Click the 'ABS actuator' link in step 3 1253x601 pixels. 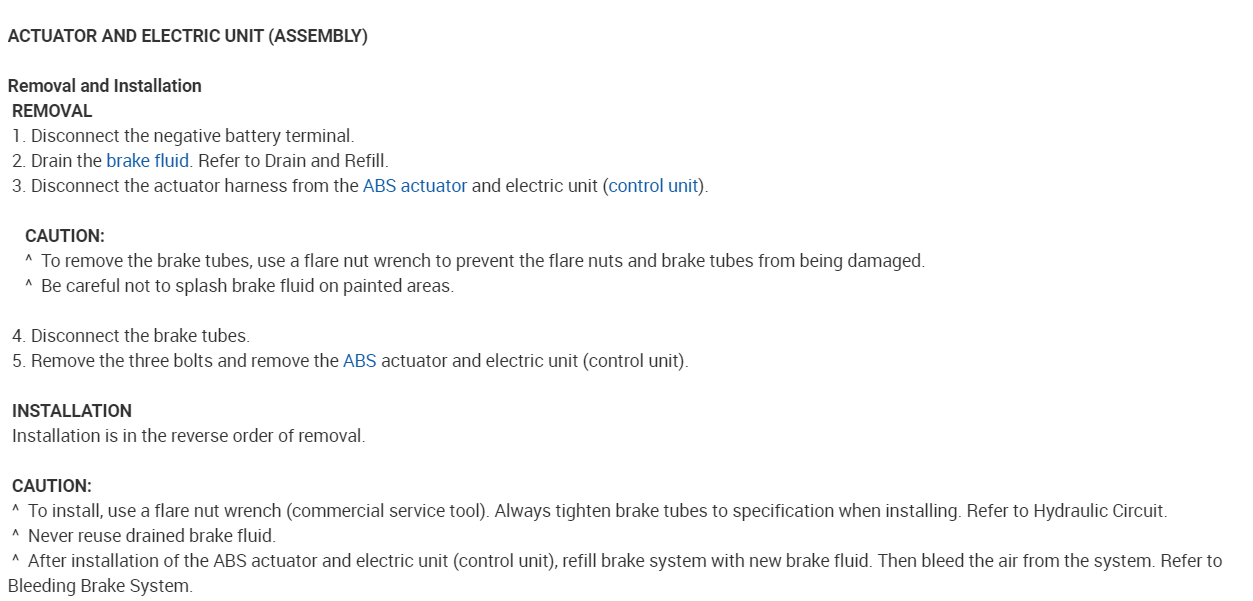coord(415,186)
